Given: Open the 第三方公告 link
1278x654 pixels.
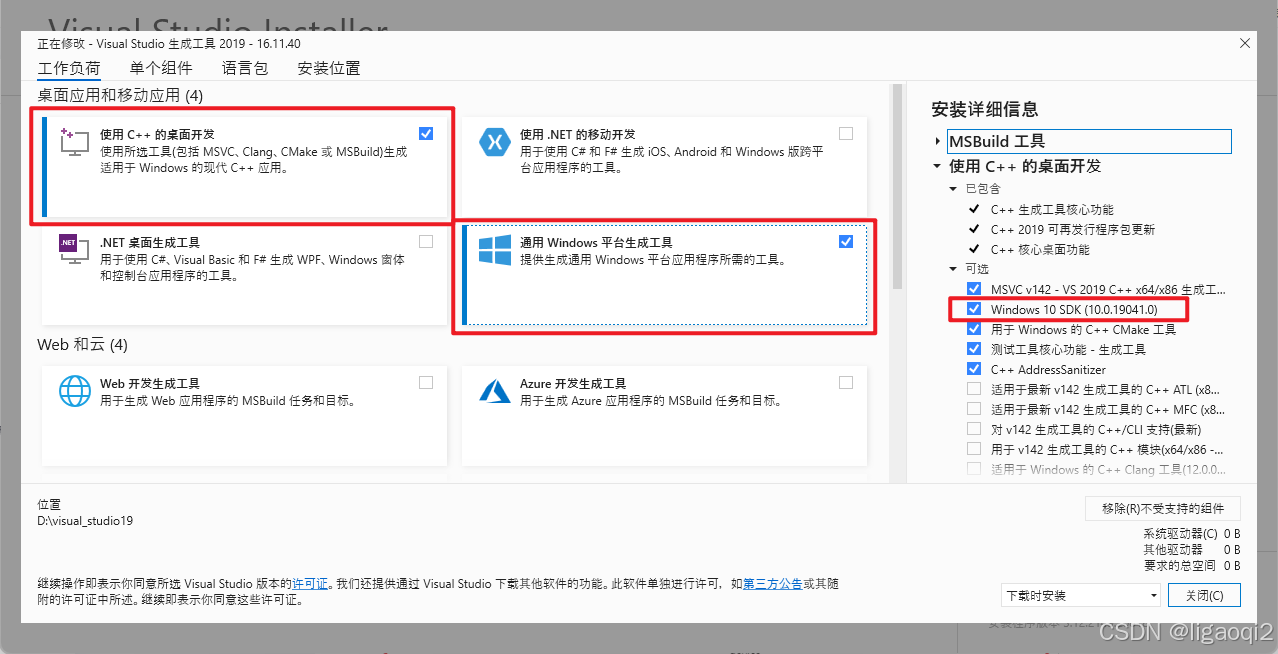Looking at the screenshot, I should tap(772, 583).
